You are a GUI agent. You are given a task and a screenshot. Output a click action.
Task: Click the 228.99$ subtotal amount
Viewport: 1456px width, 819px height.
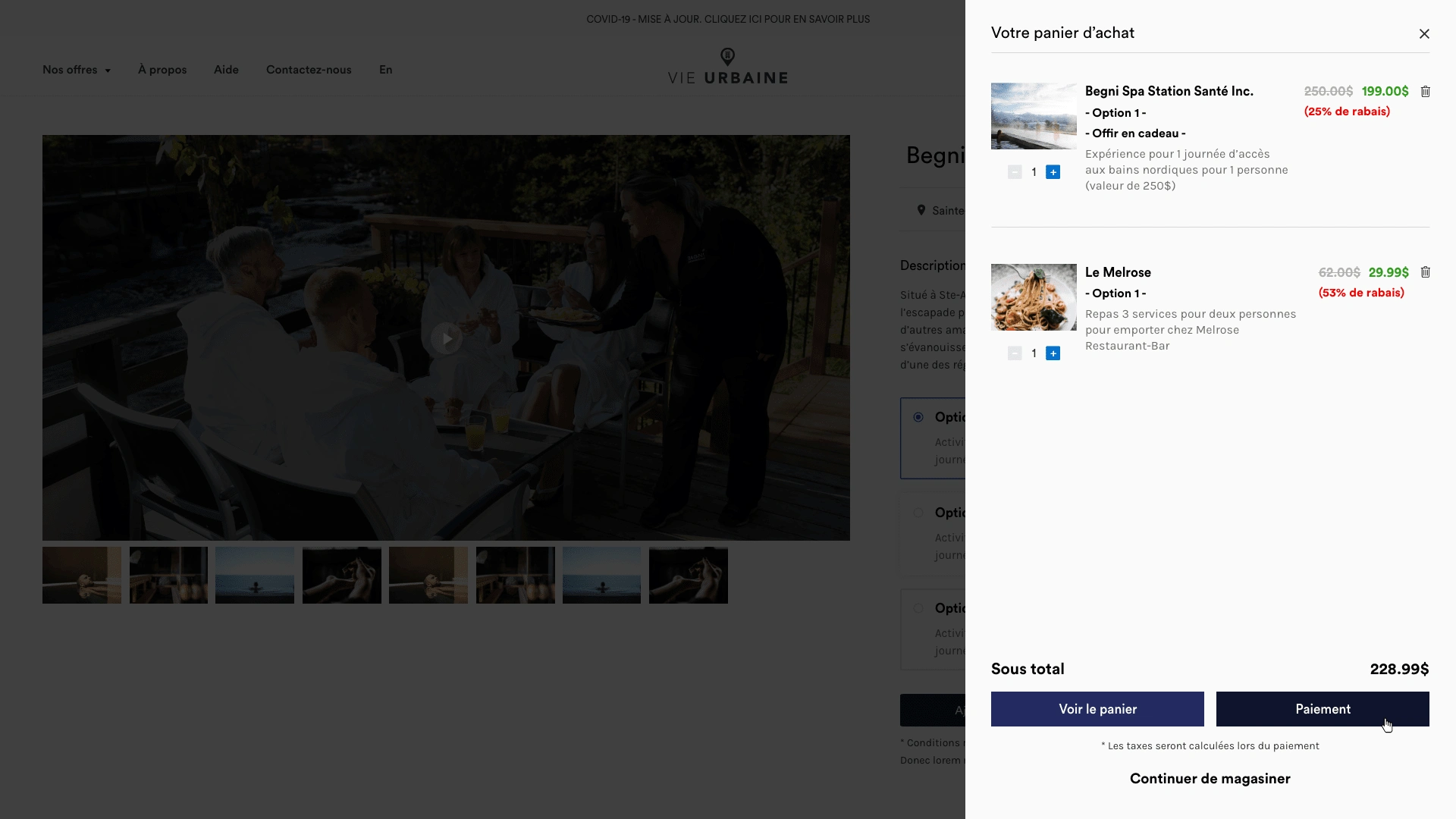coord(1399,669)
